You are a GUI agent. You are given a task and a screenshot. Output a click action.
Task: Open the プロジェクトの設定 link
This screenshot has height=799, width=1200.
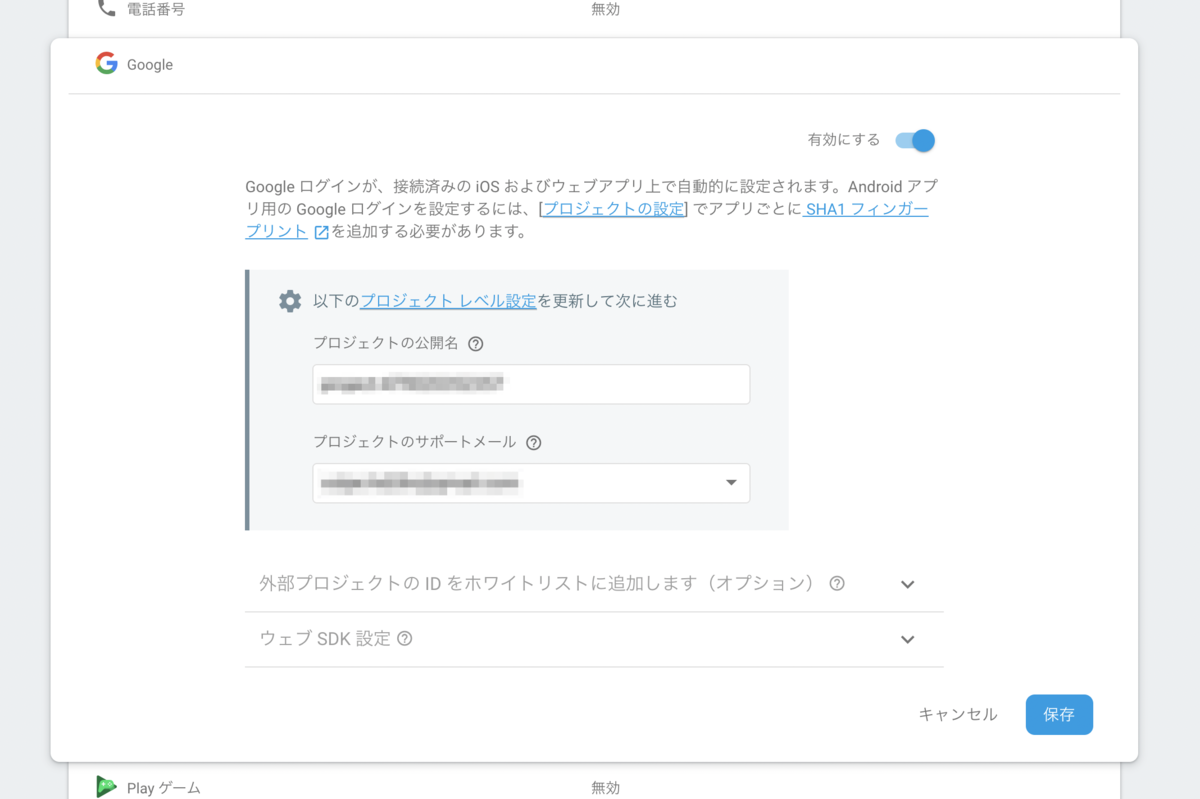614,208
